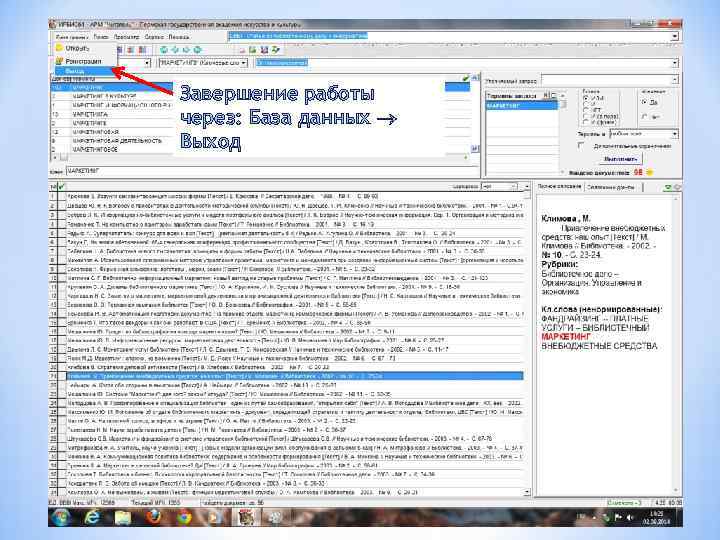The width and height of the screenshot is (720, 540).
Task: Switch to the Связанные данные tab
Action: (611, 187)
